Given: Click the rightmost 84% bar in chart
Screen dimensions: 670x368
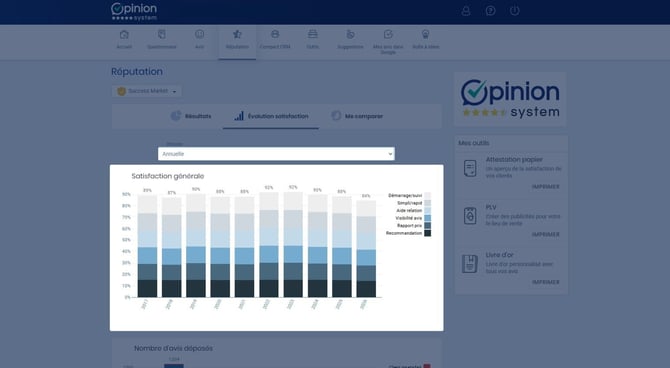Looking at the screenshot, I should pos(366,249).
